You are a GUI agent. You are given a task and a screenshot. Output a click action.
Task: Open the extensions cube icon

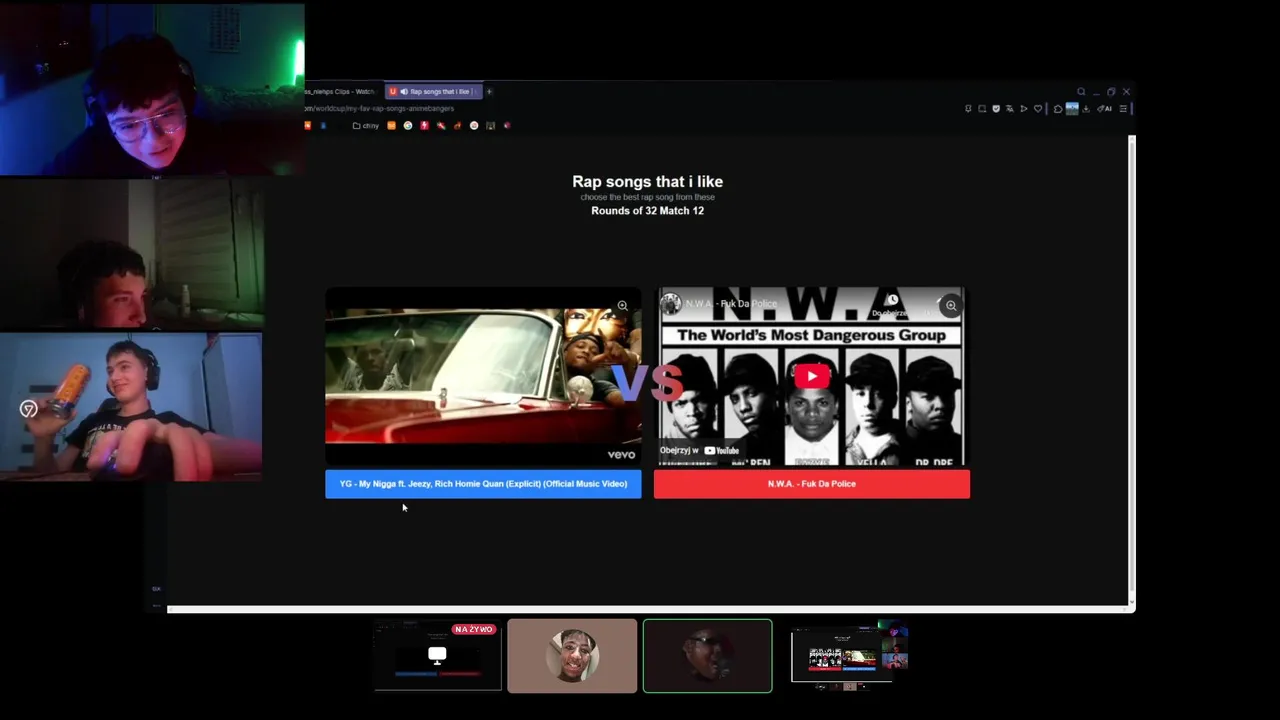[1058, 108]
